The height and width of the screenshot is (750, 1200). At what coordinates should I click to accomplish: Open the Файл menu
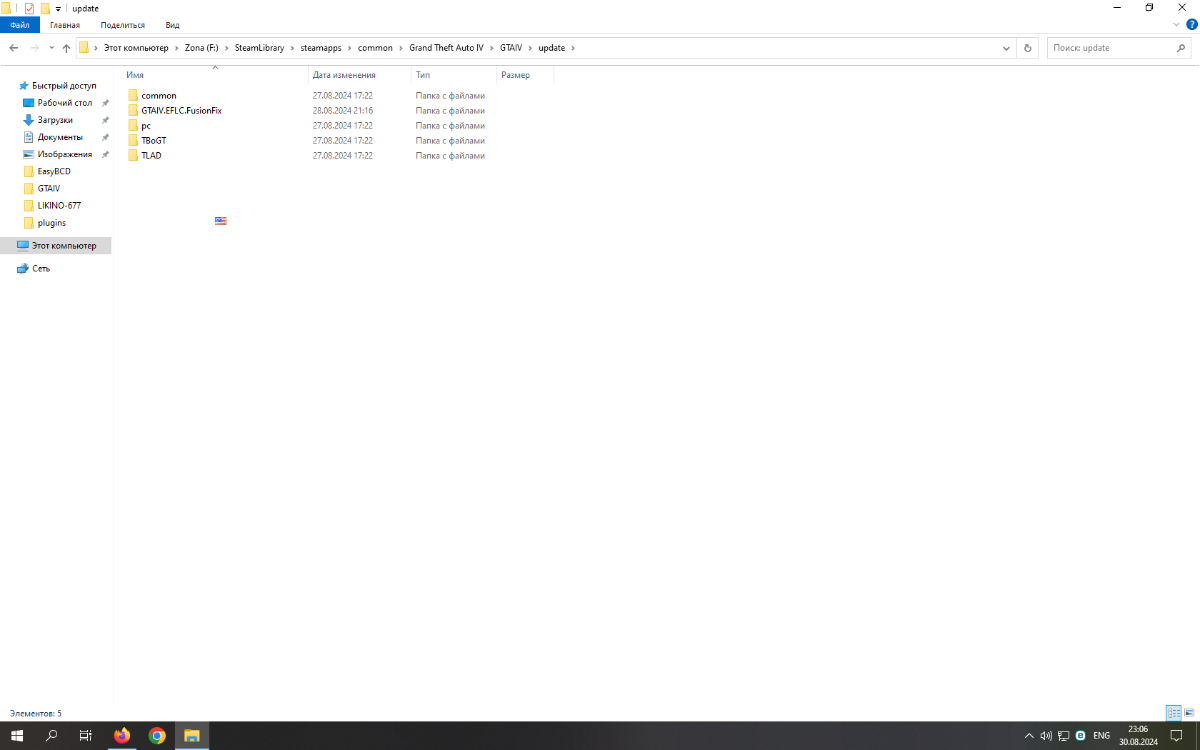[x=20, y=25]
